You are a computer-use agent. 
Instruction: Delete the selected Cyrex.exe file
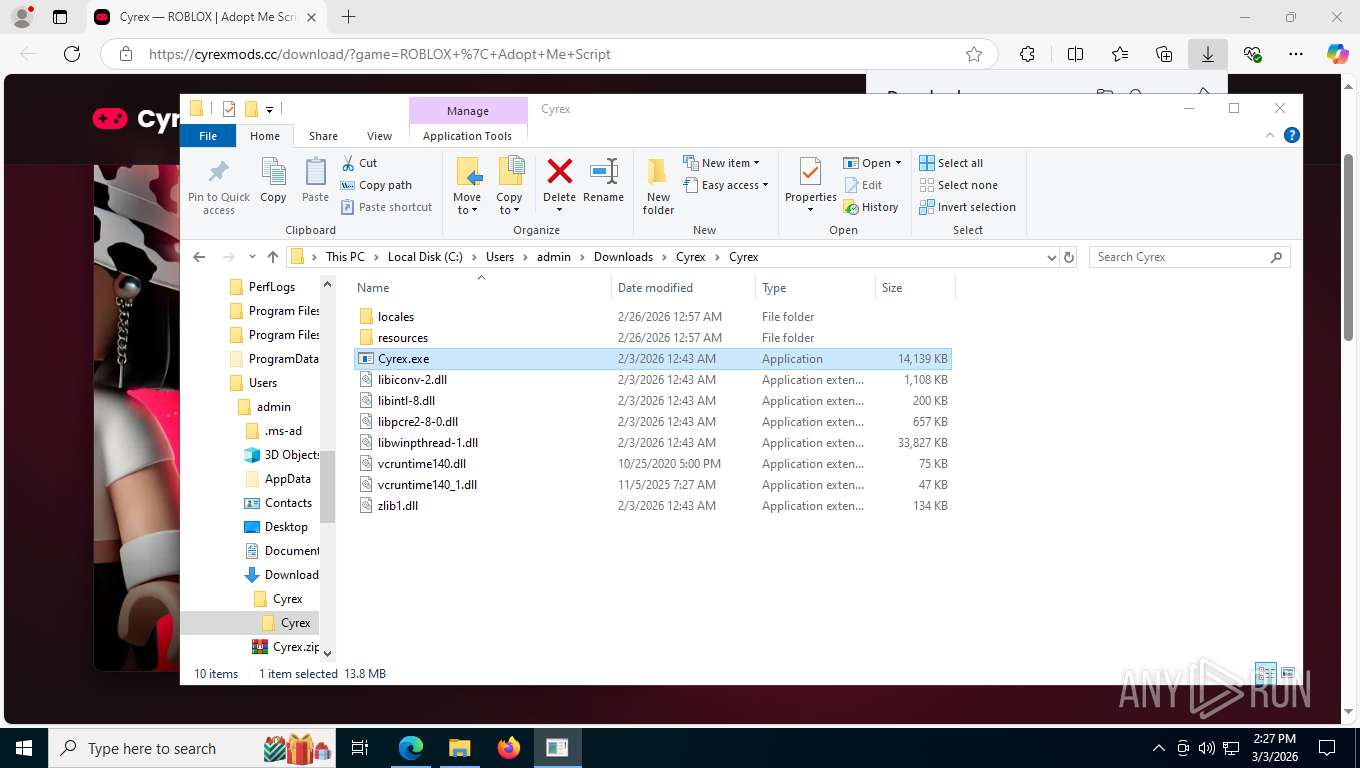pyautogui.click(x=560, y=180)
